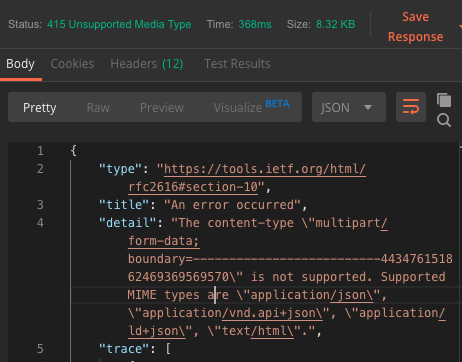The height and width of the screenshot is (362, 462).
Task: Toggle the word wrap icon
Action: 411,107
